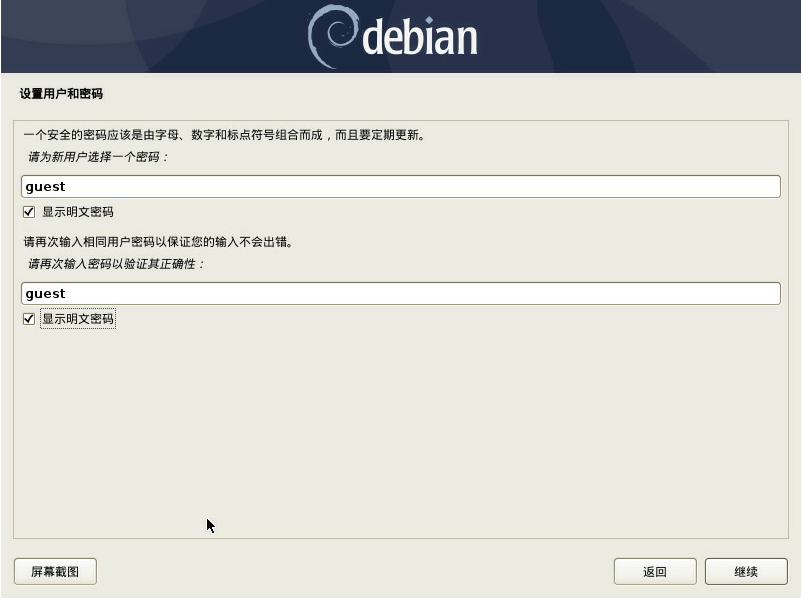The height and width of the screenshot is (599, 803).
Task: Click the 显示明文密码 label under first field
Action: (x=78, y=212)
